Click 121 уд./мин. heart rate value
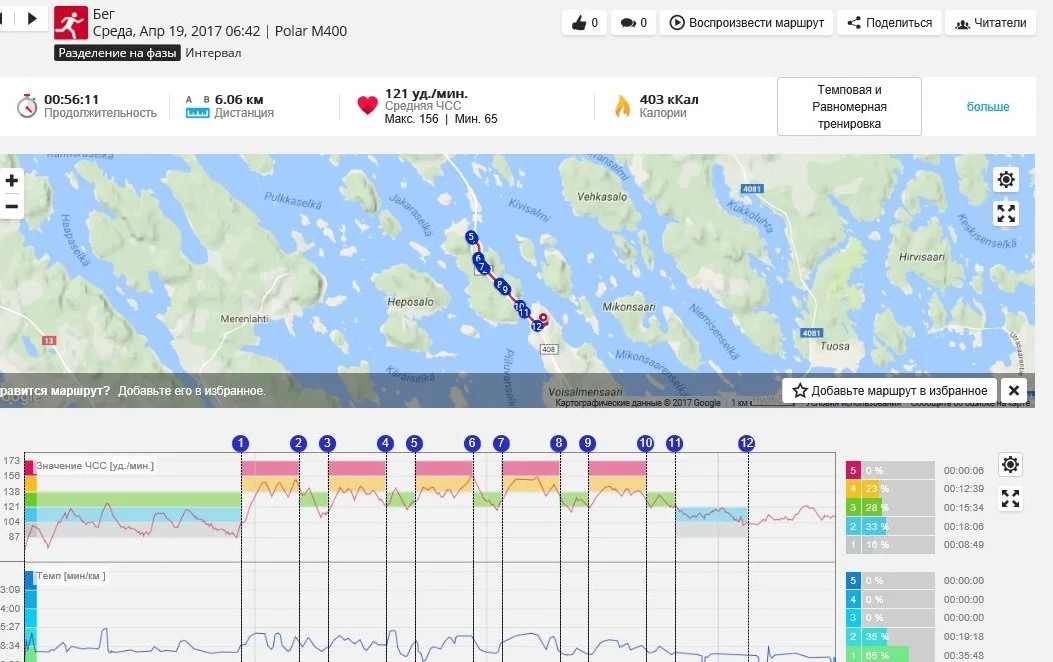Image resolution: width=1053 pixels, height=662 pixels. (x=426, y=93)
